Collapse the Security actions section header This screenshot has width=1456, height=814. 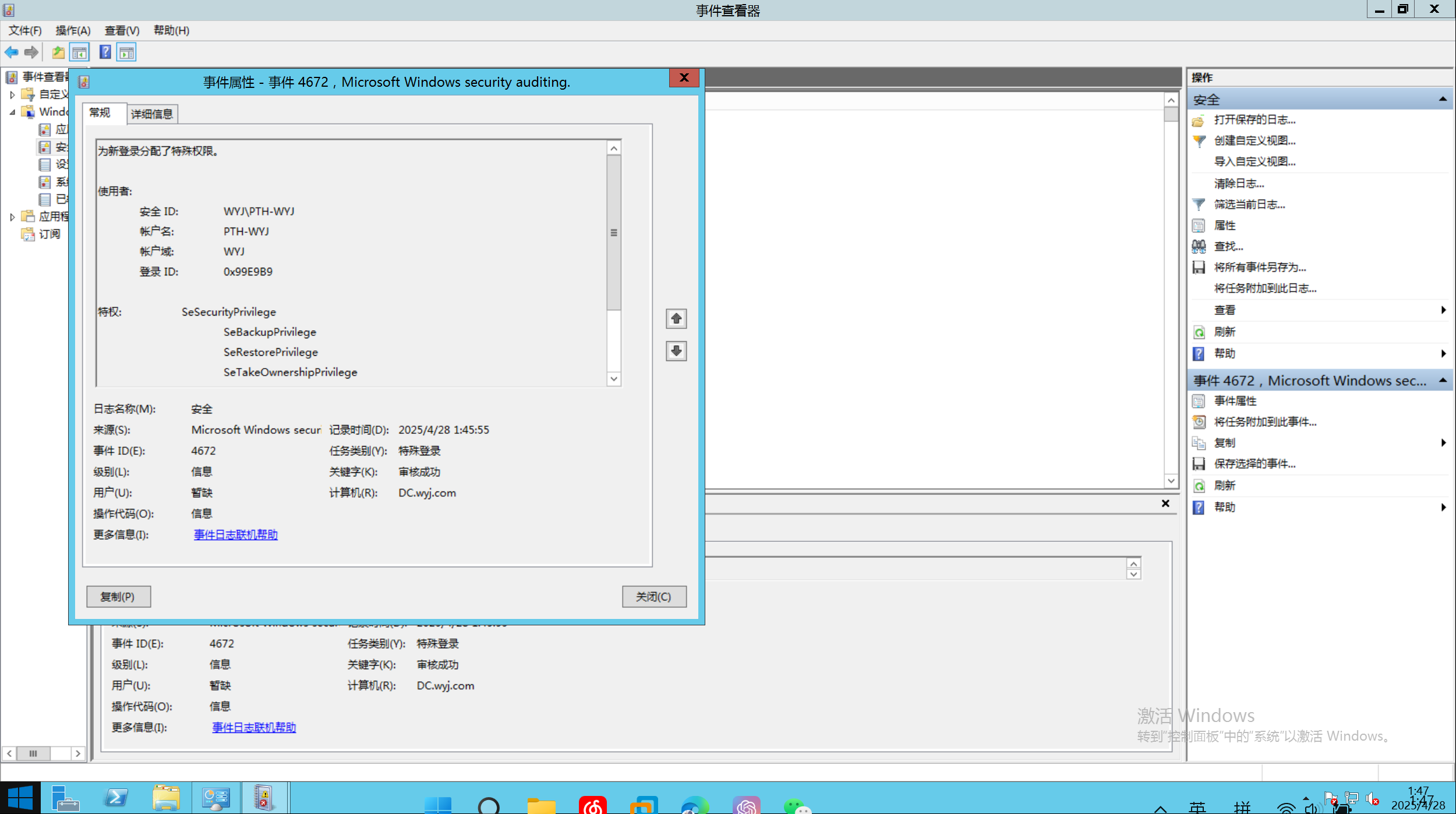[1442, 100]
